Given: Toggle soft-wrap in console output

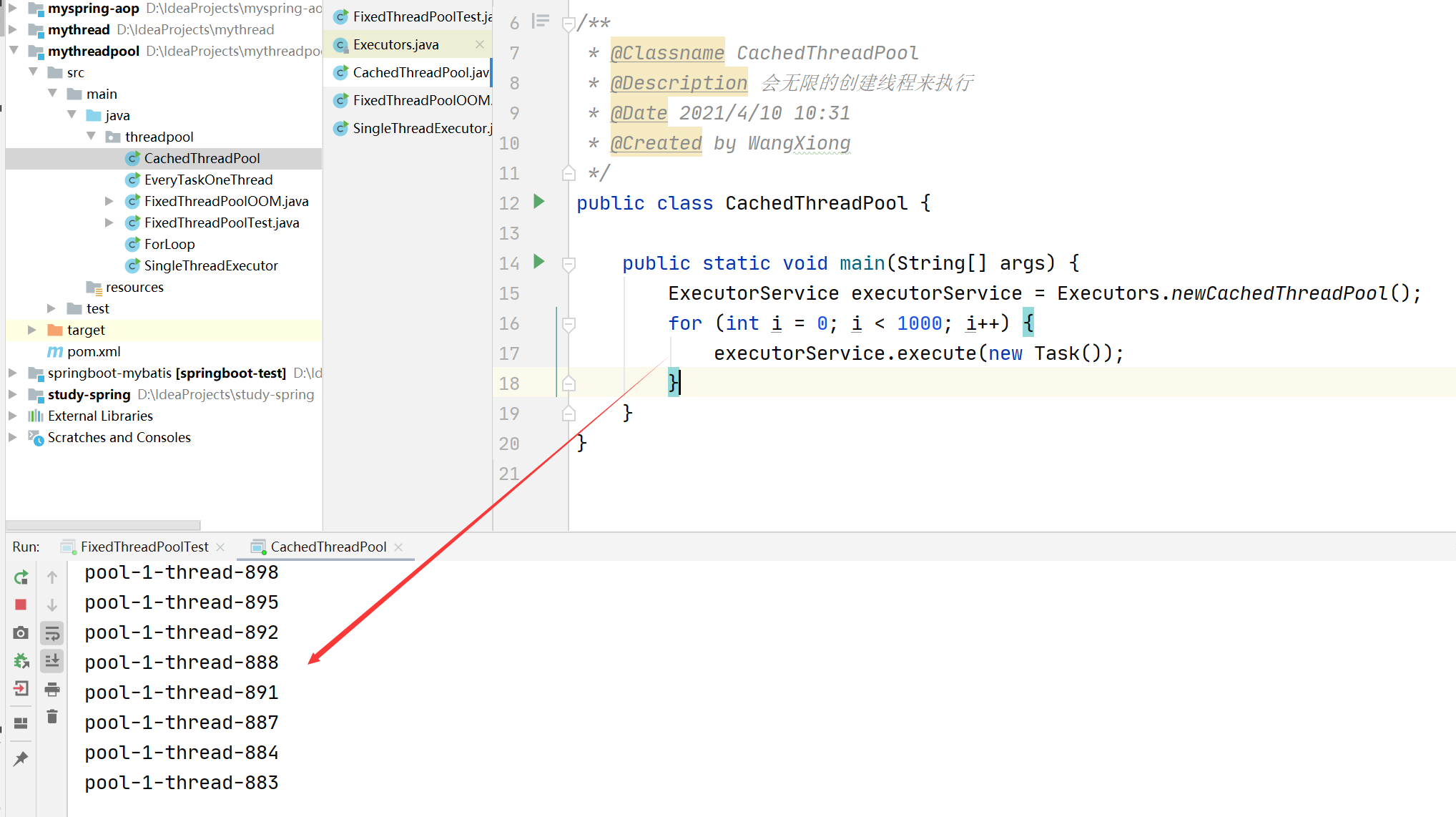Looking at the screenshot, I should click(x=52, y=633).
